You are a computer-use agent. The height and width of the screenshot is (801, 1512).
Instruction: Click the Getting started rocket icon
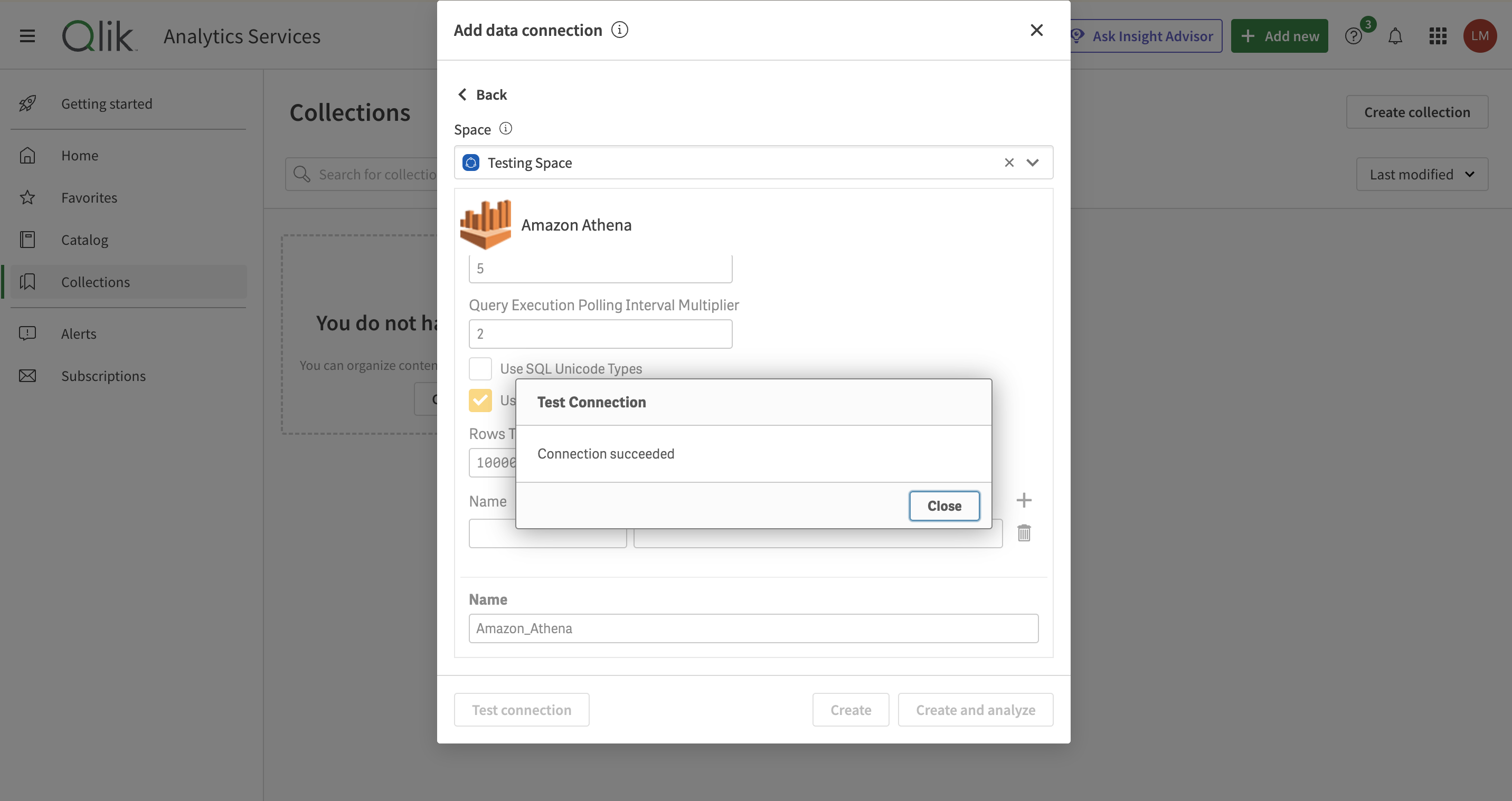click(x=27, y=104)
